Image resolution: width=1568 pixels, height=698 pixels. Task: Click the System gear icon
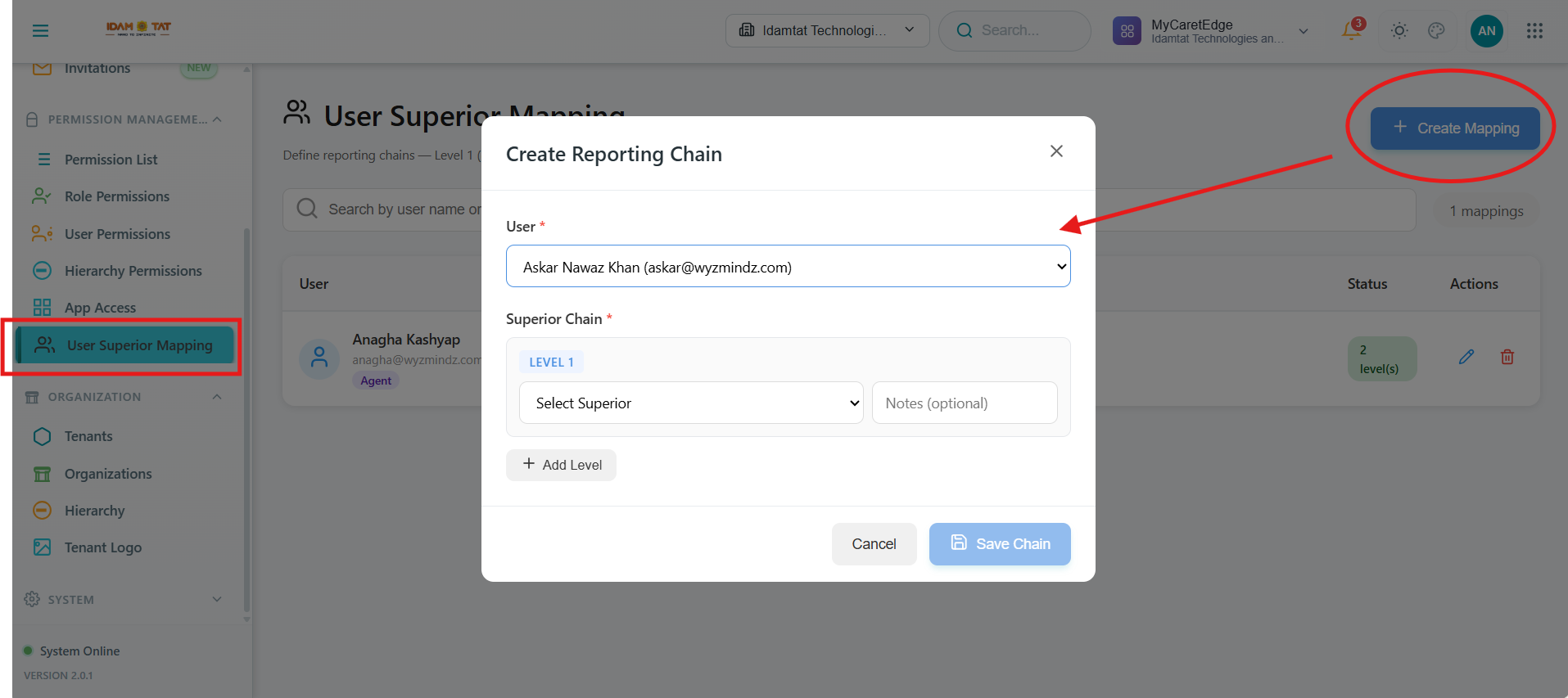tap(32, 599)
